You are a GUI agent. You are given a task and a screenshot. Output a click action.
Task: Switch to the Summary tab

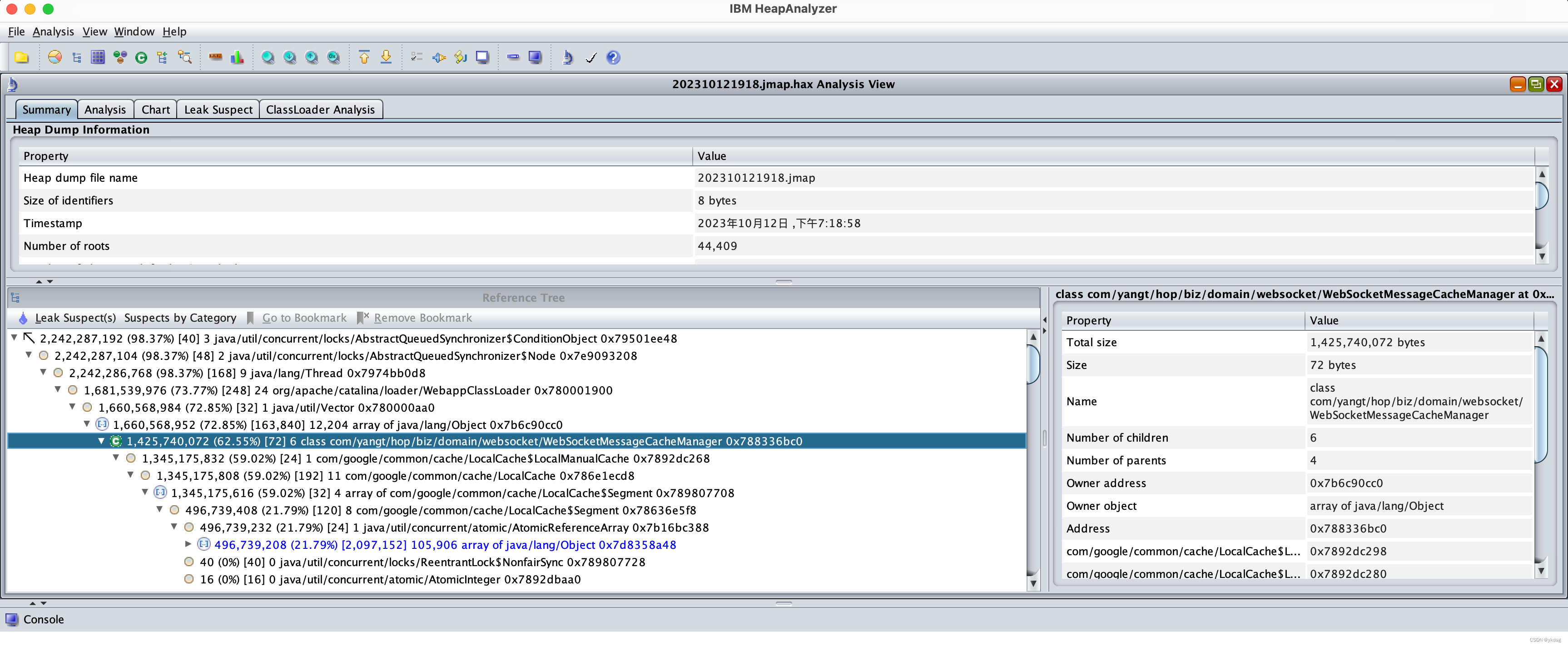(46, 109)
